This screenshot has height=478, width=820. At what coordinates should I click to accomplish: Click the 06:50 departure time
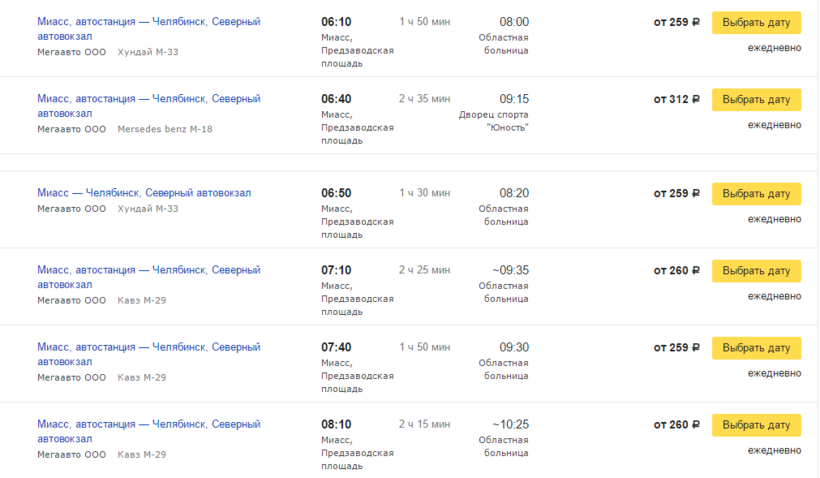click(x=336, y=193)
